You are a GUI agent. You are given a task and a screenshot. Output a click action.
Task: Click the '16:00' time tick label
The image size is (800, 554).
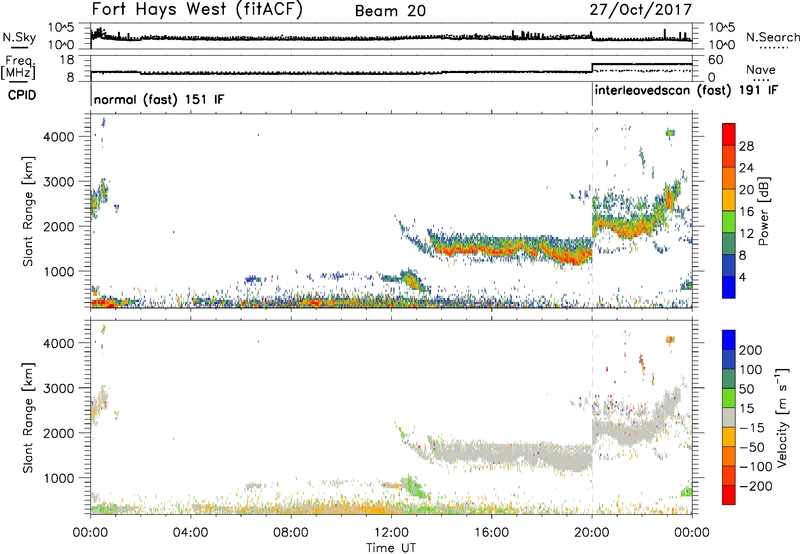click(491, 533)
